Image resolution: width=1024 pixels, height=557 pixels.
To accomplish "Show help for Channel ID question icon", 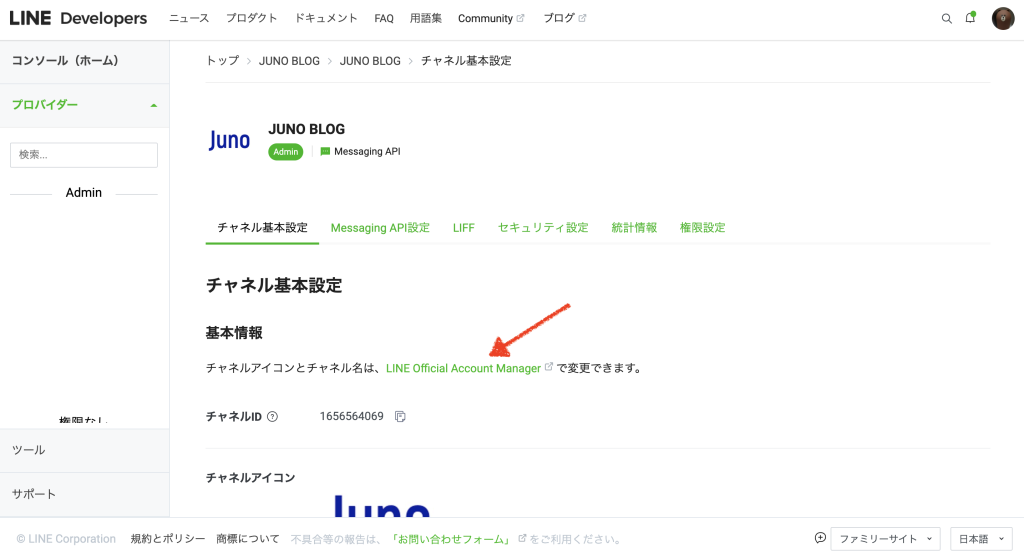I will pyautogui.click(x=272, y=417).
